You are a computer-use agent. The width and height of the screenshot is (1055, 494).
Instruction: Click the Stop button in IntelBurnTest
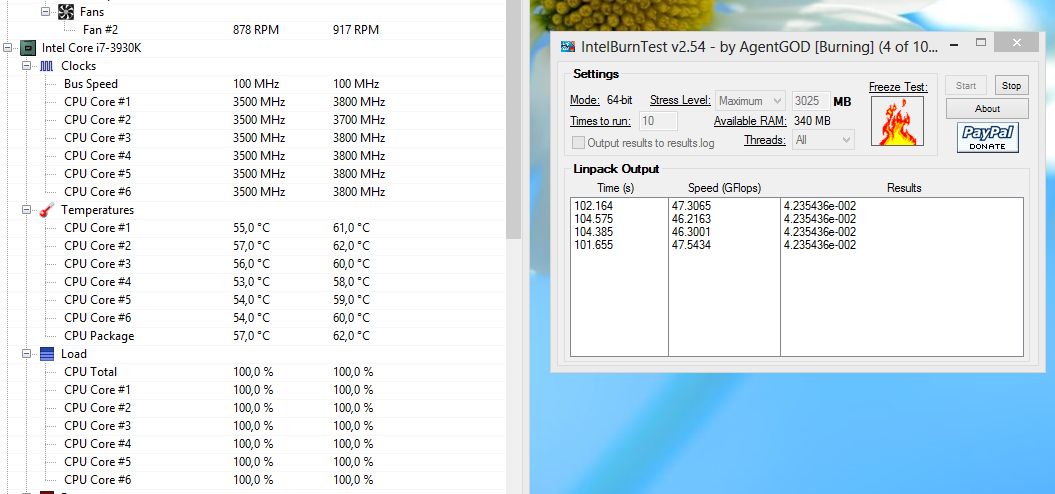pos(1011,85)
